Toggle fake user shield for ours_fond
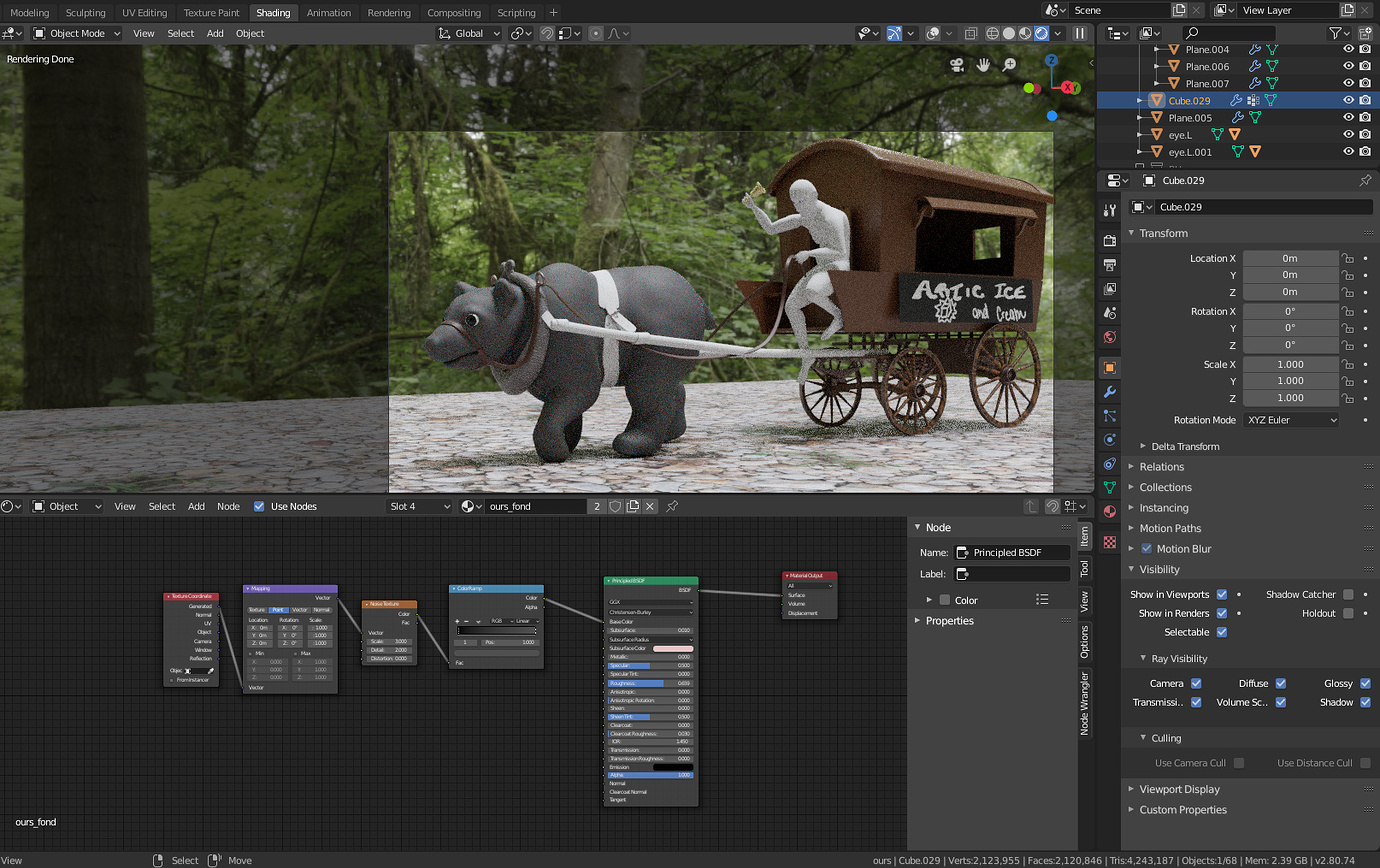This screenshot has height=868, width=1380. [x=615, y=506]
